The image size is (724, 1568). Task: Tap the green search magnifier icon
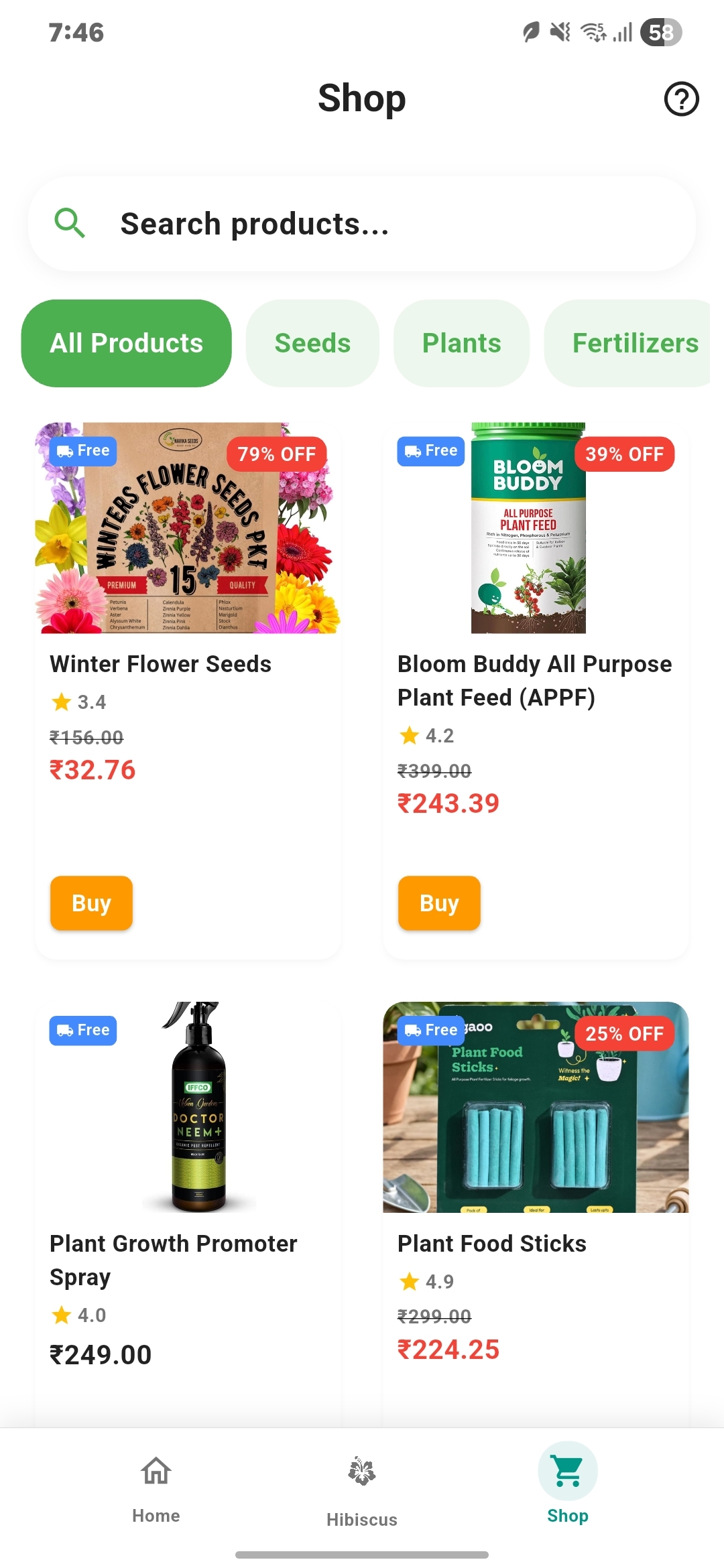pos(70,223)
